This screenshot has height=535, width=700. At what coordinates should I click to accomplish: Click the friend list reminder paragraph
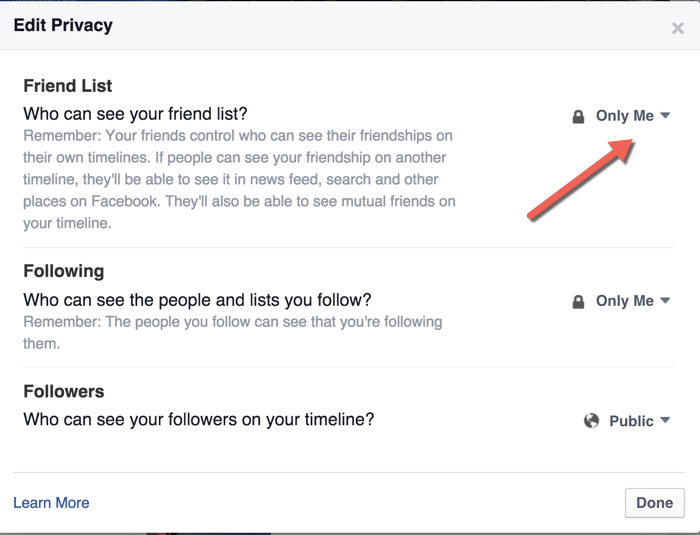coord(239,179)
